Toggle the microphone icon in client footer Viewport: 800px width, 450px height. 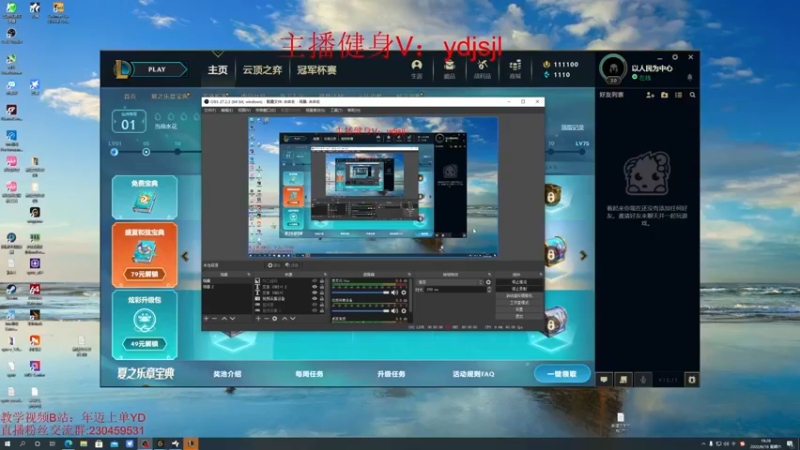pyautogui.click(x=643, y=380)
